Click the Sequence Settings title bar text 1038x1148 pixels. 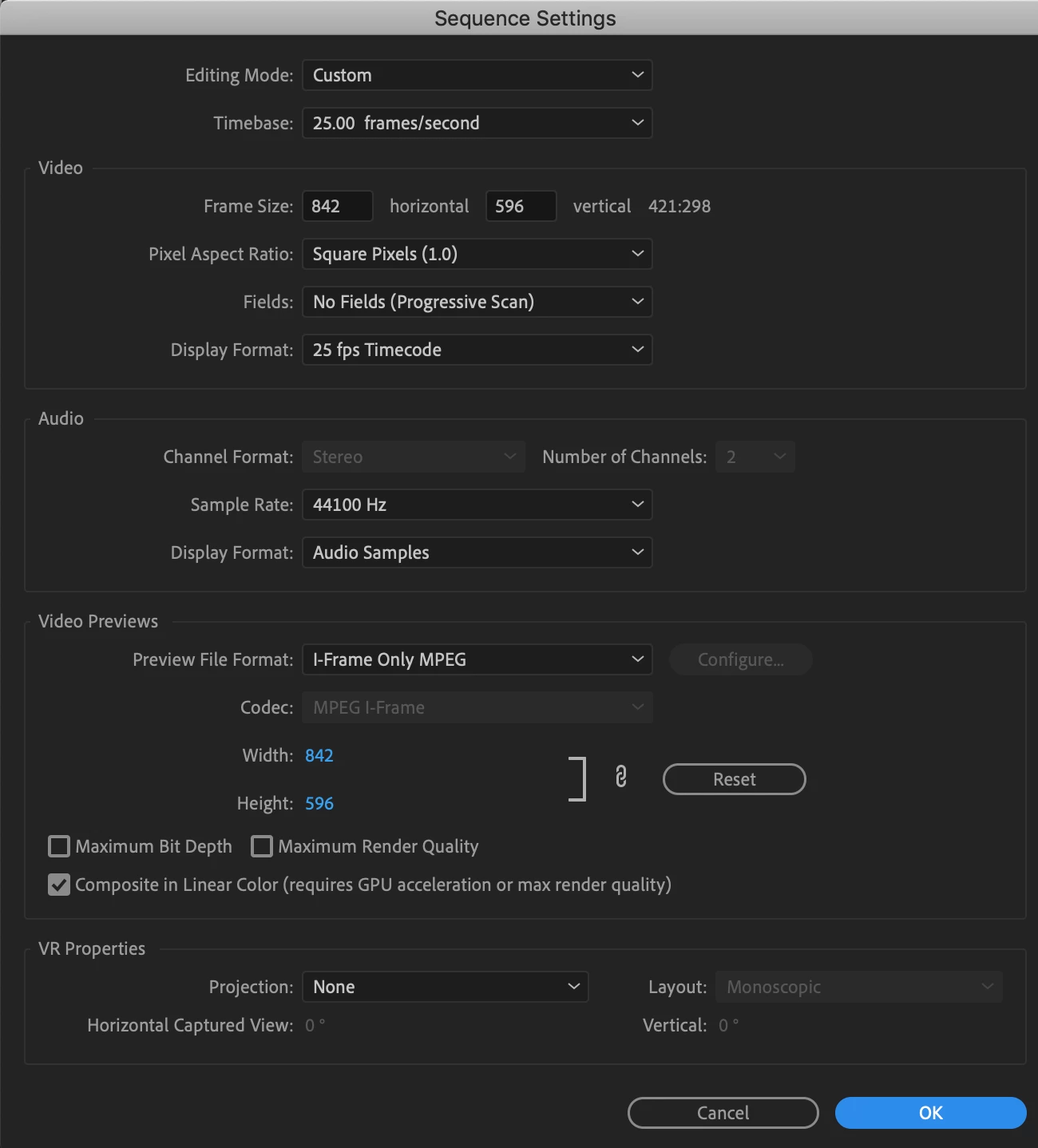525,18
